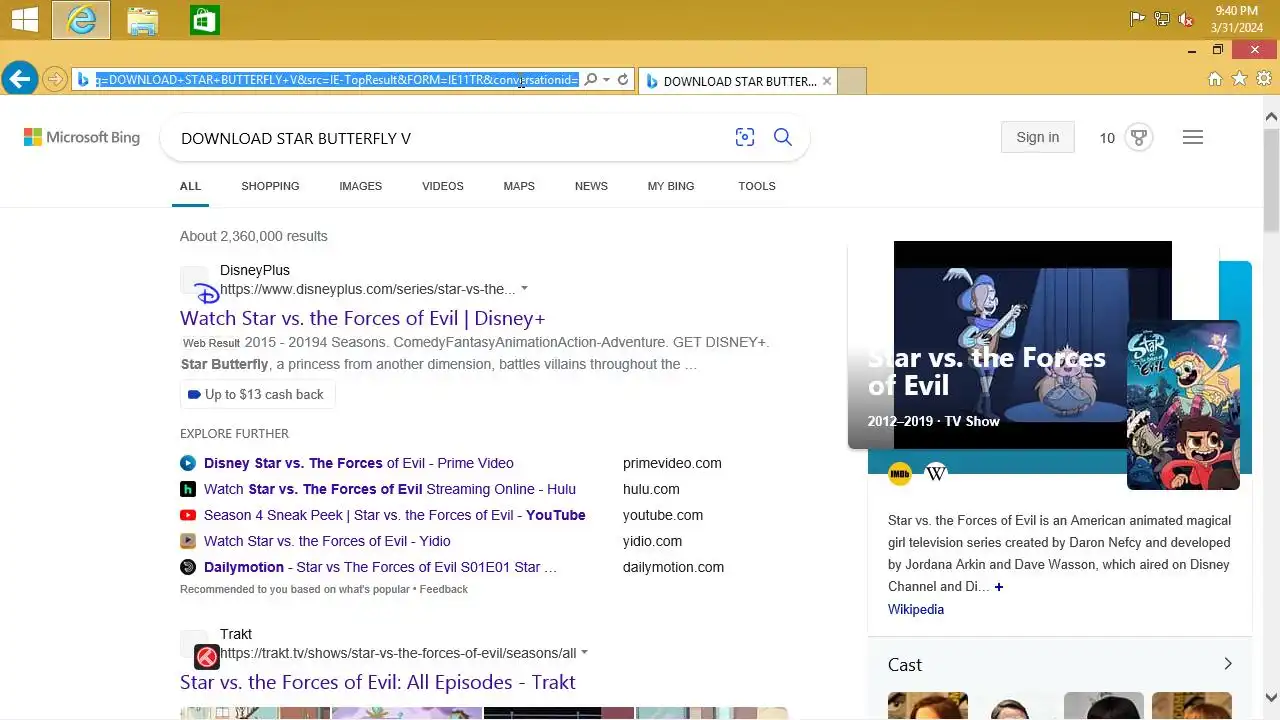The height and width of the screenshot is (720, 1280).
Task: Close the DOWNLOAD STAR BUTTER... tab
Action: click(x=827, y=81)
